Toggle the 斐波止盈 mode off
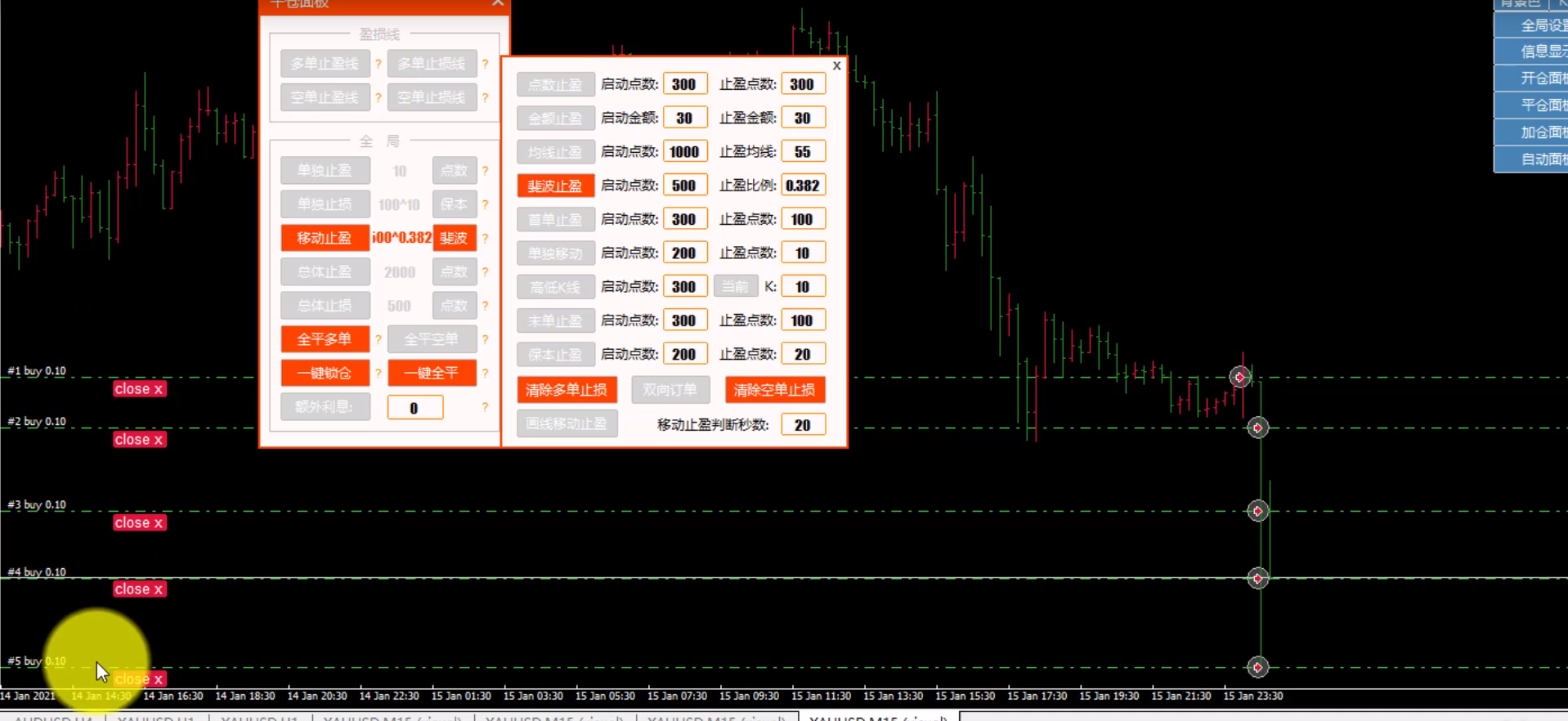This screenshot has height=721, width=1568. [x=555, y=186]
